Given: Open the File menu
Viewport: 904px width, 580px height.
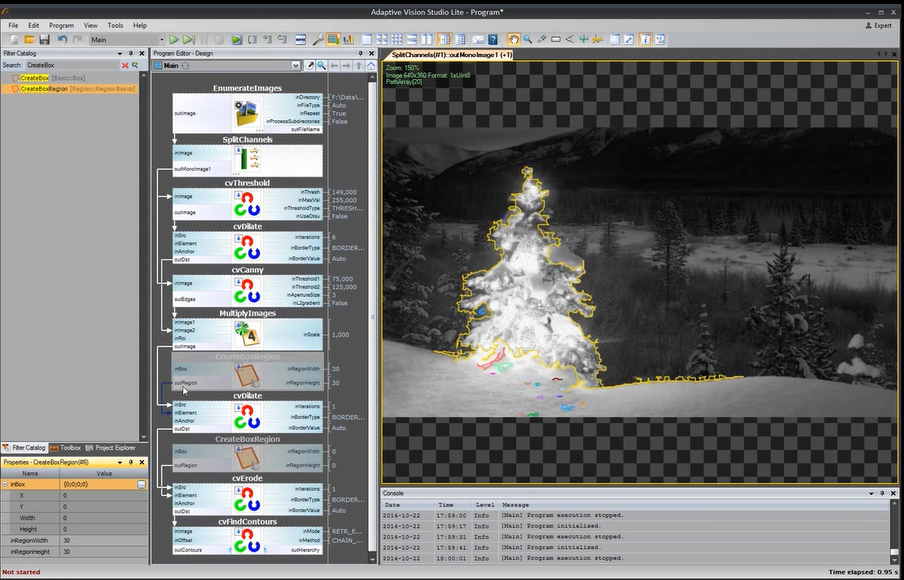Looking at the screenshot, I should [13, 25].
